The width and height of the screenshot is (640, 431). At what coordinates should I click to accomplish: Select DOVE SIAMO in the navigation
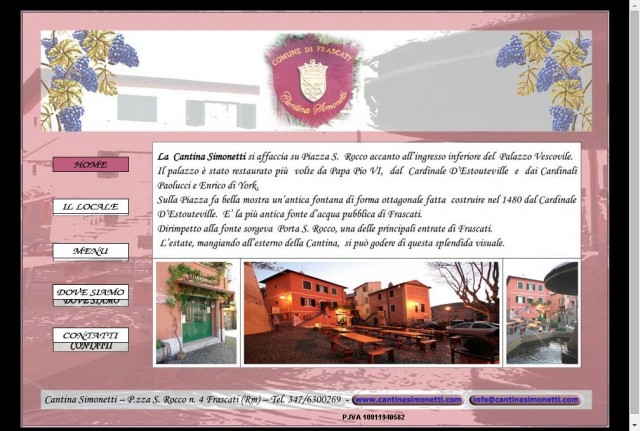[x=91, y=292]
